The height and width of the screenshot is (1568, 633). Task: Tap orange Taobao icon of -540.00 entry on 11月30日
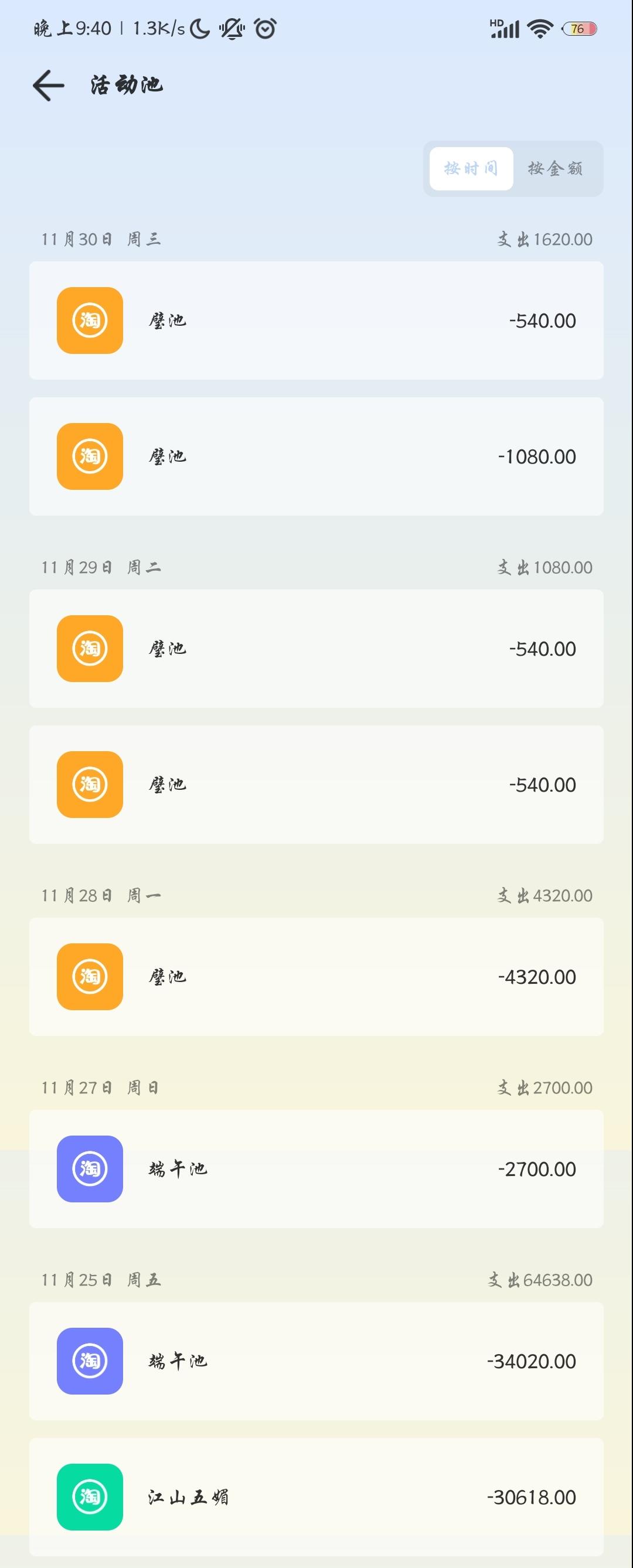[x=90, y=320]
